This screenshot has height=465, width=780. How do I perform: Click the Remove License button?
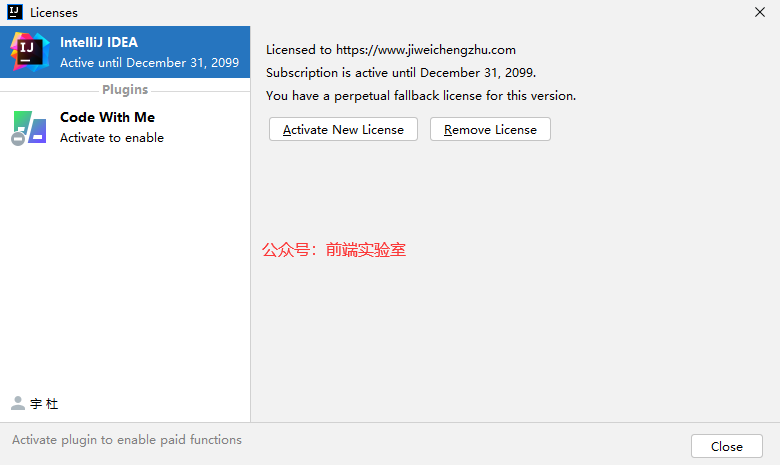pyautogui.click(x=490, y=129)
